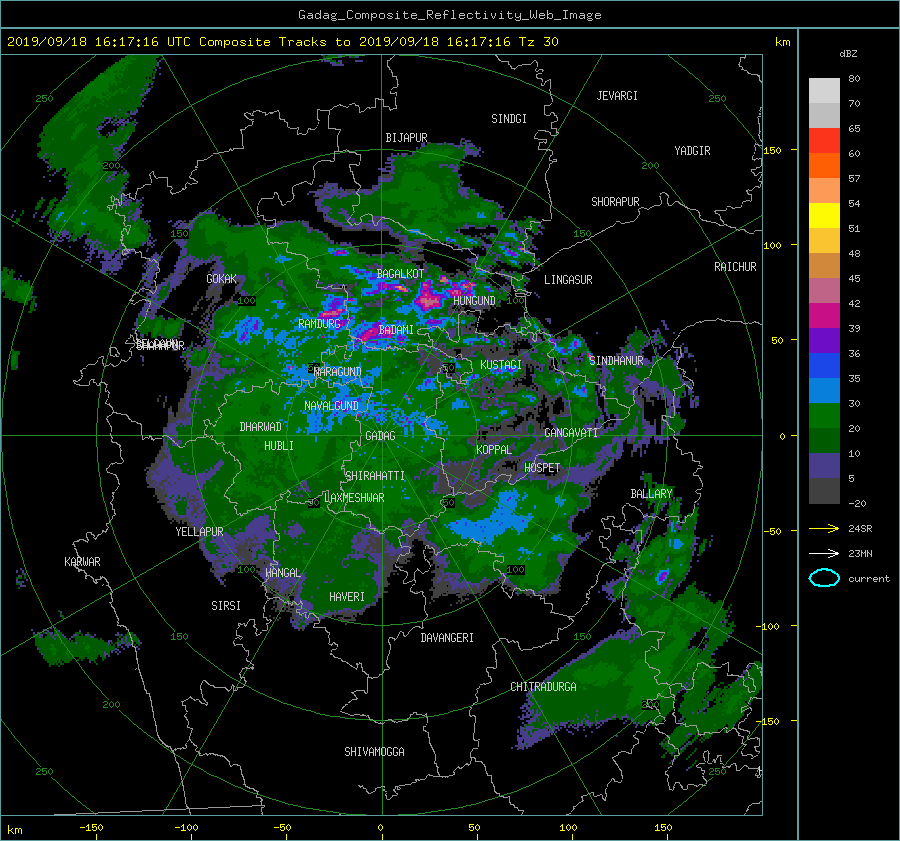Select the HUNGUND label

click(x=474, y=301)
